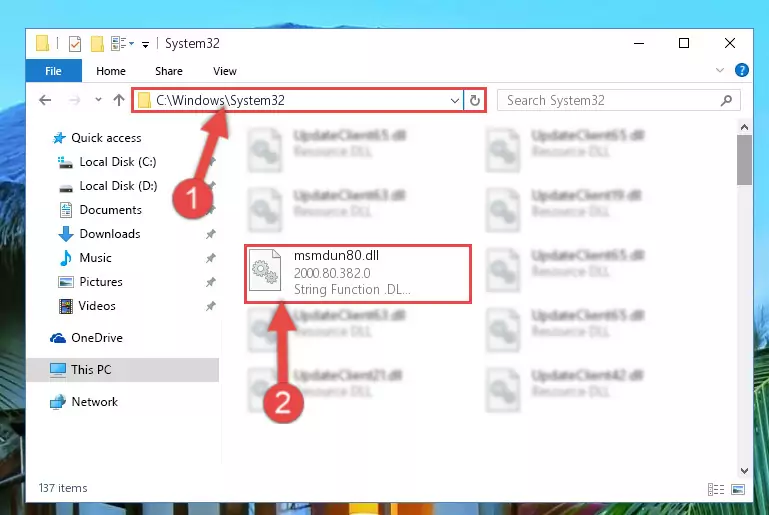Click the Search System32 field
Viewport: 769px width, 515px height.
(618, 101)
